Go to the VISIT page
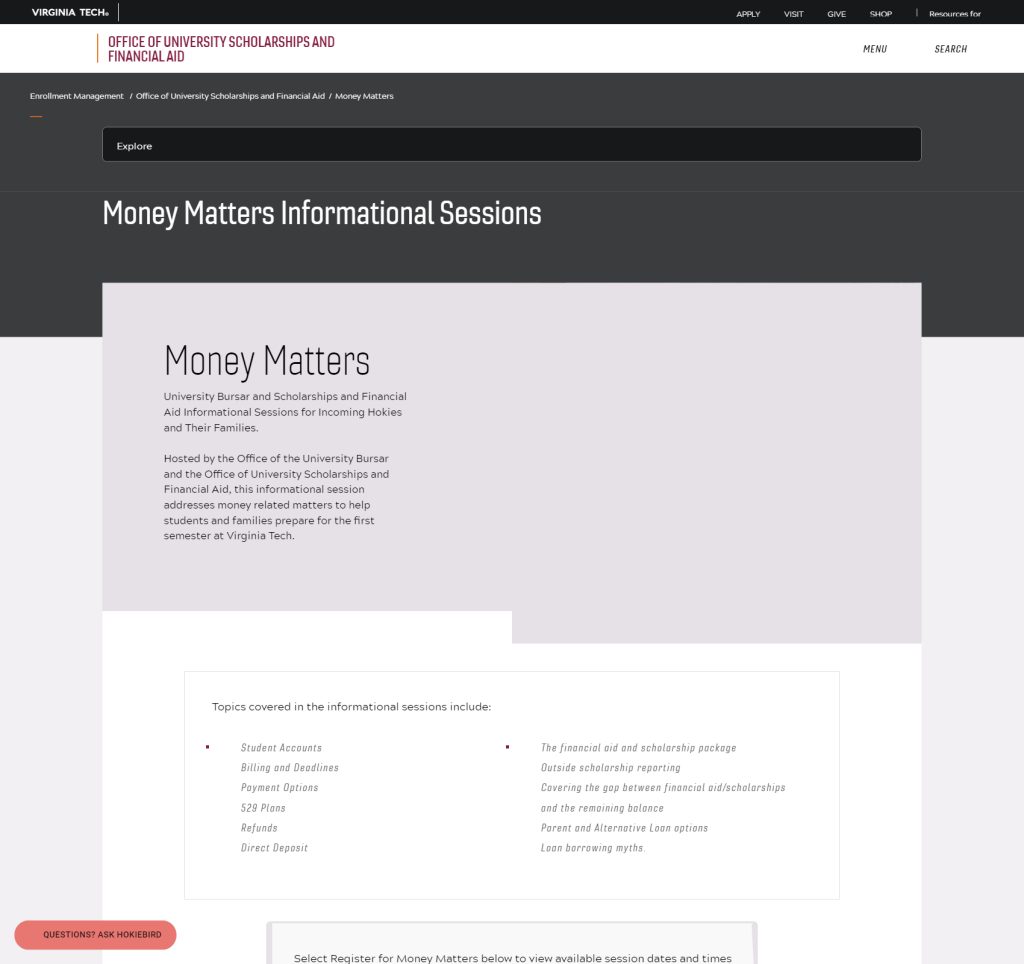This screenshot has width=1024, height=964. [793, 14]
